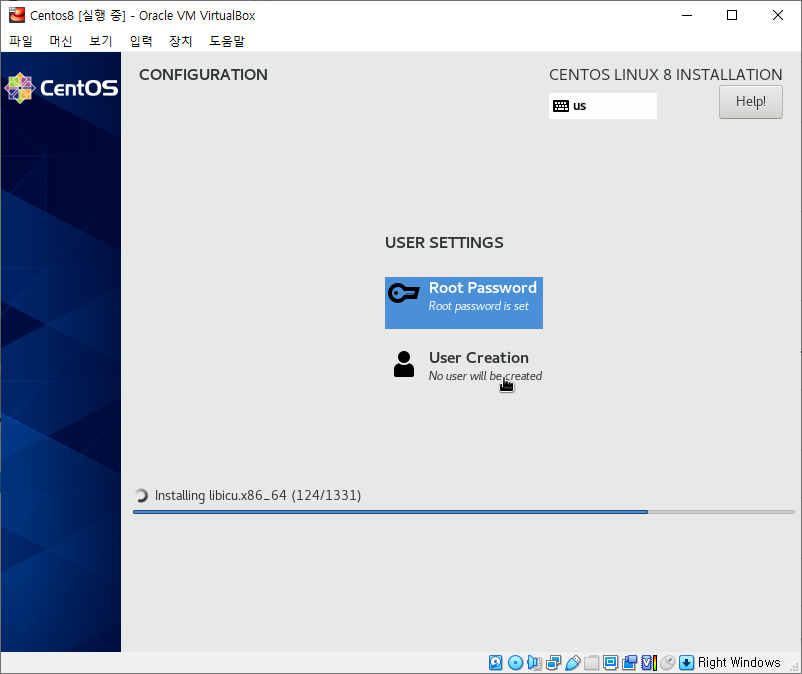Click the USB devices status icon

(572, 663)
